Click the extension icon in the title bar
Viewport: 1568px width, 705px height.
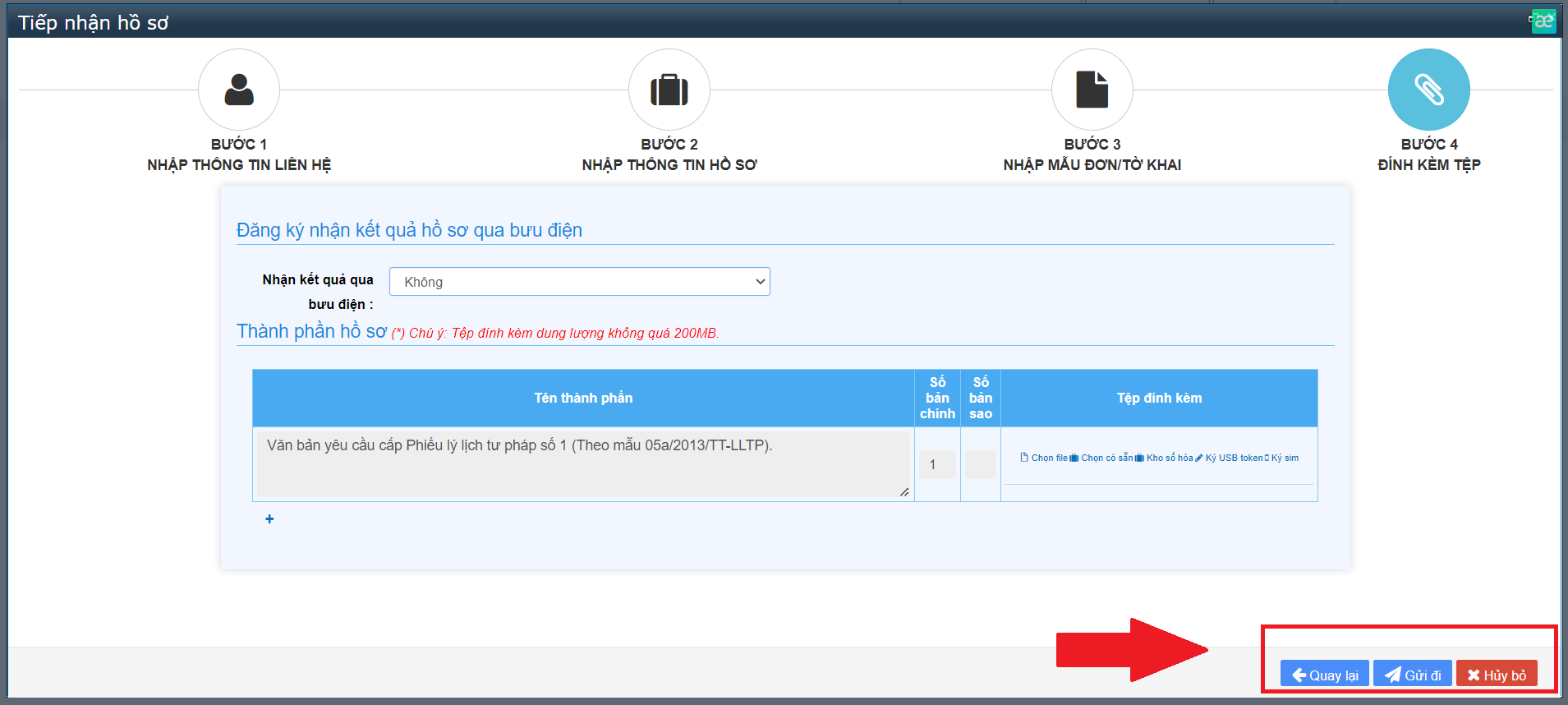(1543, 21)
